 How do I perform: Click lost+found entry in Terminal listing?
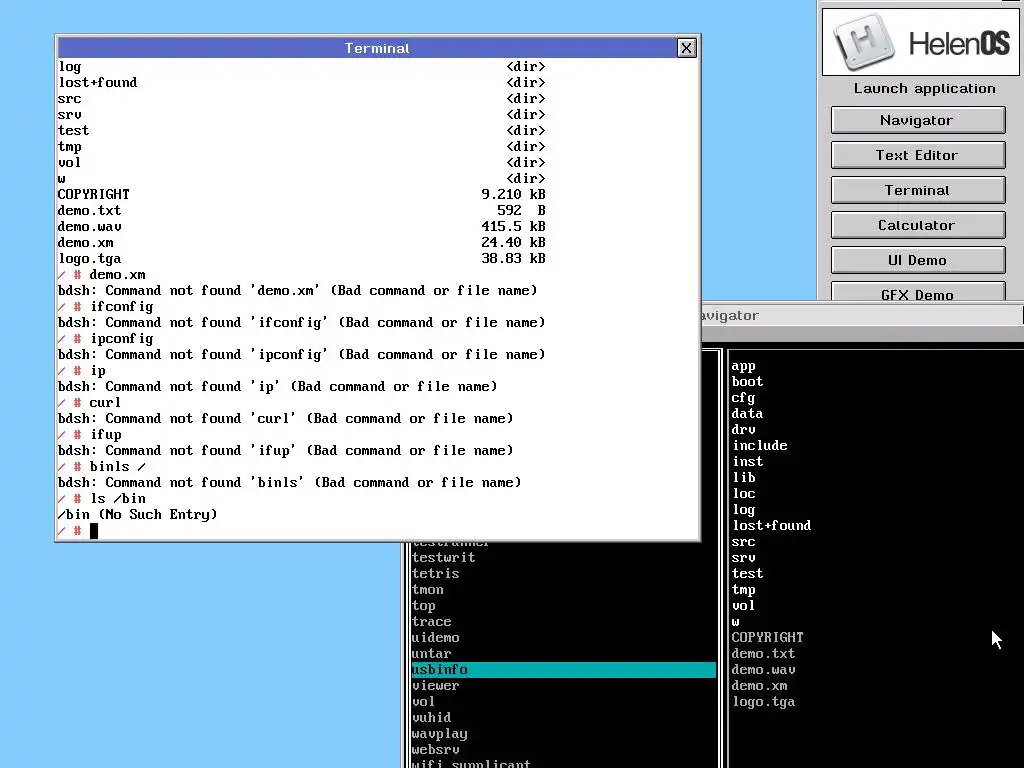(98, 82)
